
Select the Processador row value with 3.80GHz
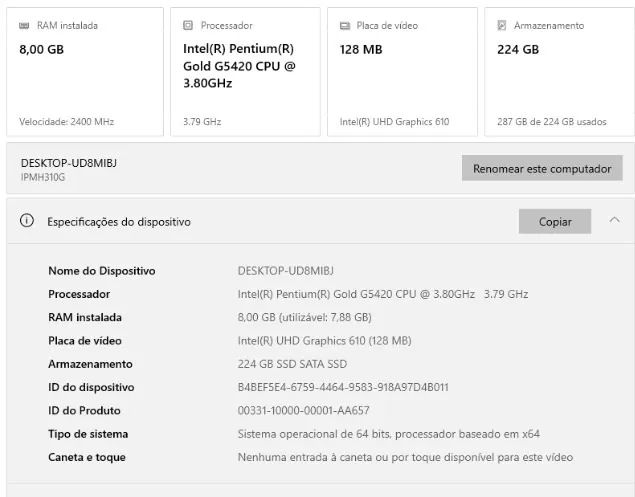point(383,294)
